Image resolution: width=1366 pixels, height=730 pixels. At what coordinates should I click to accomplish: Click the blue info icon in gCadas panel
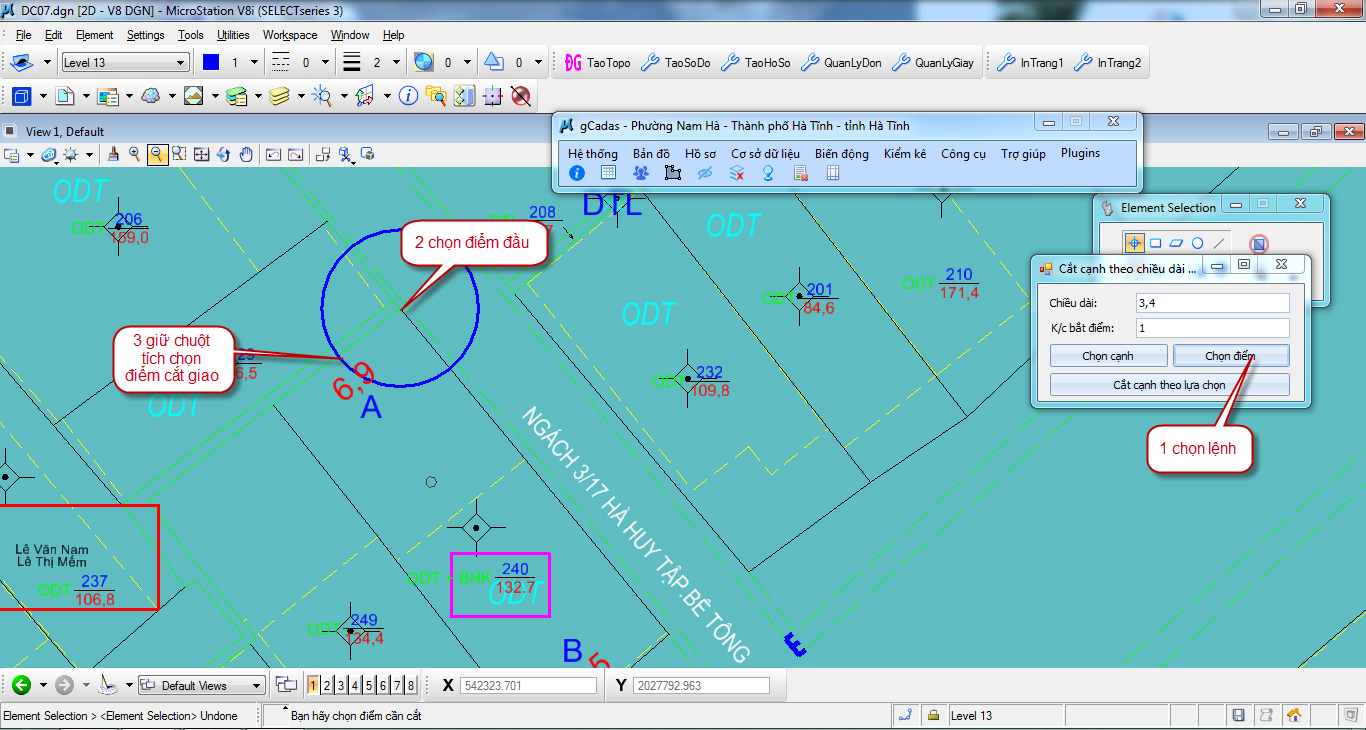[x=577, y=173]
